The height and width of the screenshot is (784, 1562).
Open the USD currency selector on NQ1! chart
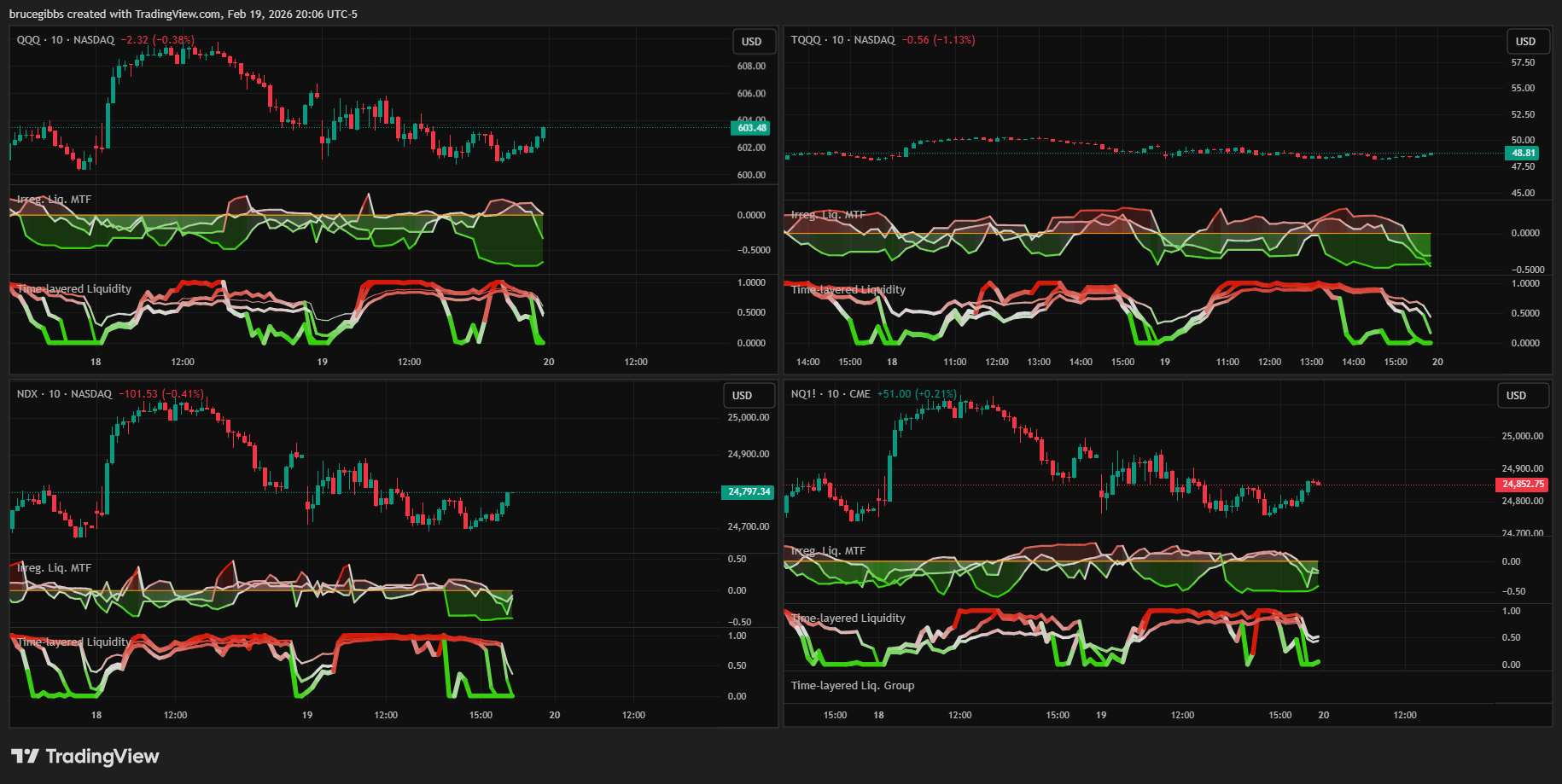tap(1516, 396)
